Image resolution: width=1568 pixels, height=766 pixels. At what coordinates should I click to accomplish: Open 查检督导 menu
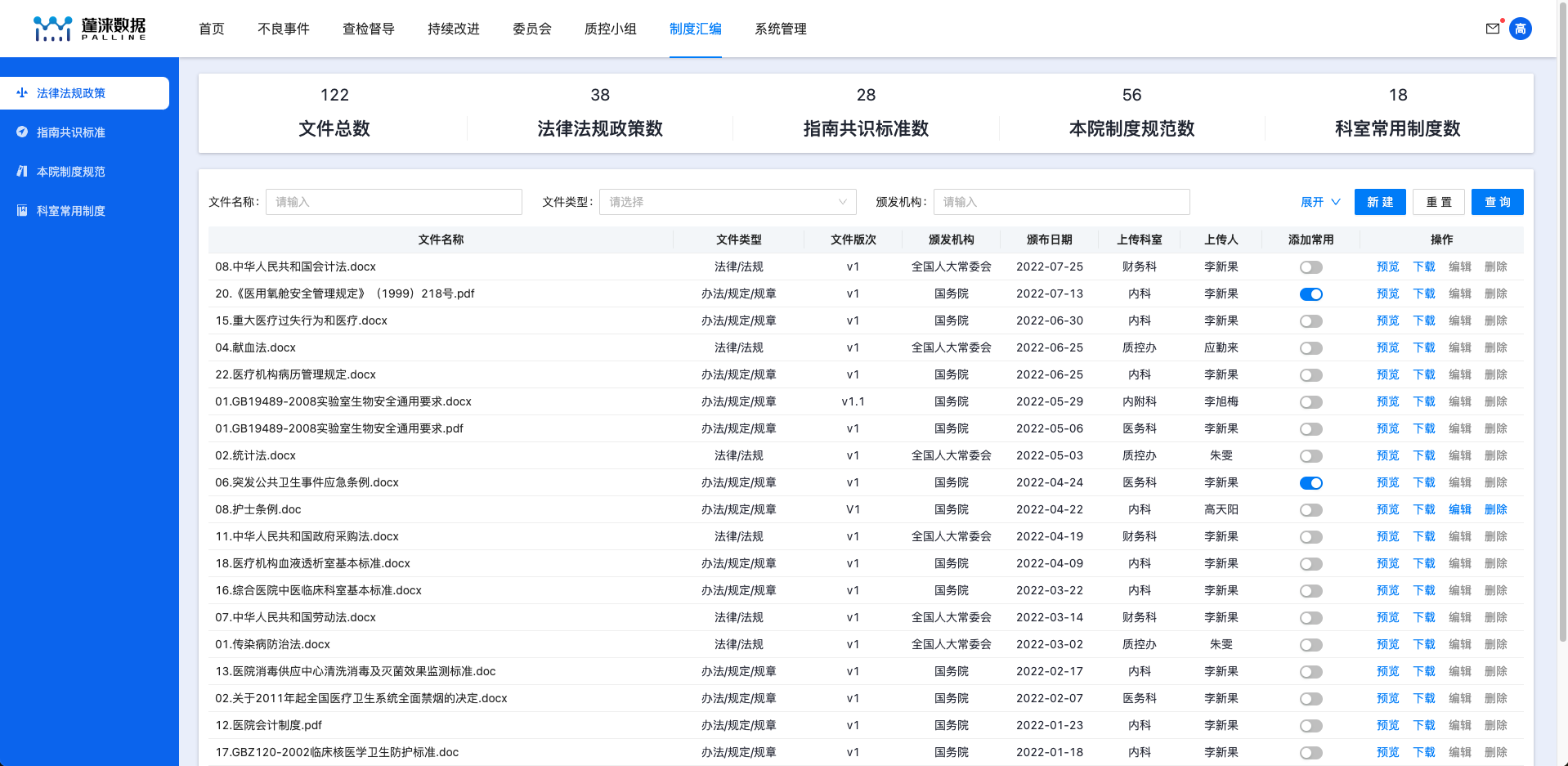pos(369,29)
